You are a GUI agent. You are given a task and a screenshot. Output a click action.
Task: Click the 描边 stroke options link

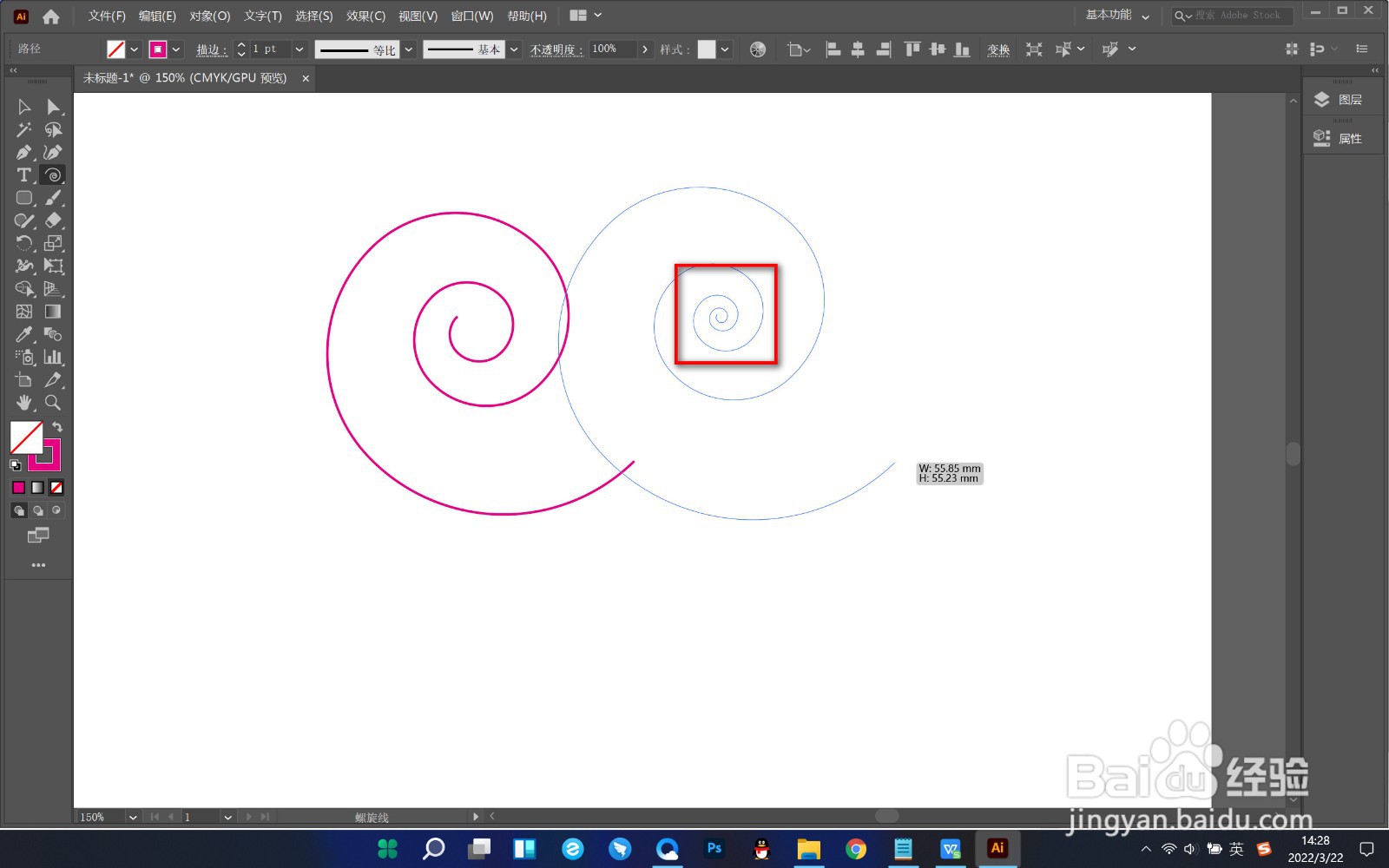(x=211, y=49)
